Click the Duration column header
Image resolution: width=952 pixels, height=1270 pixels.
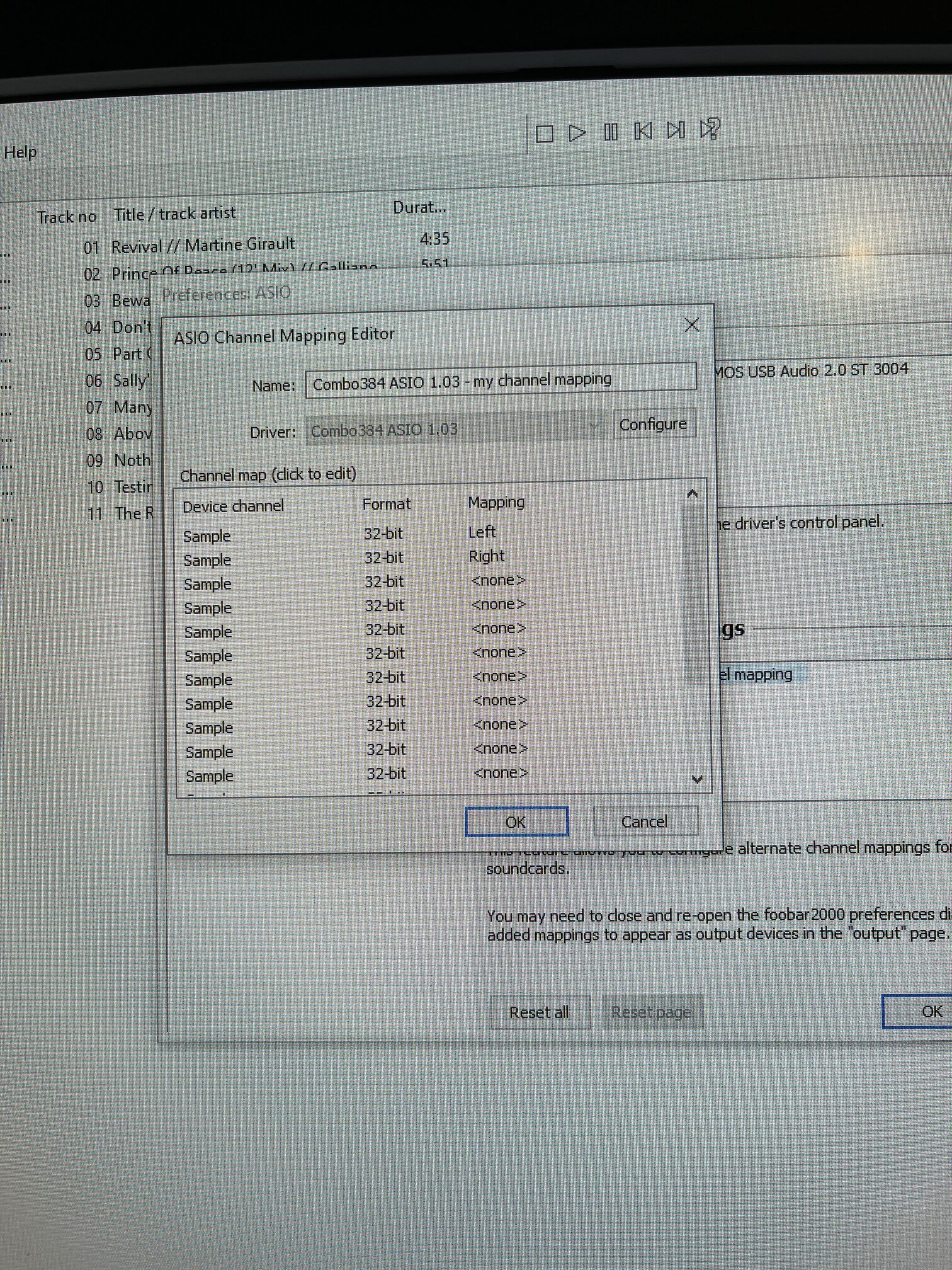point(419,207)
